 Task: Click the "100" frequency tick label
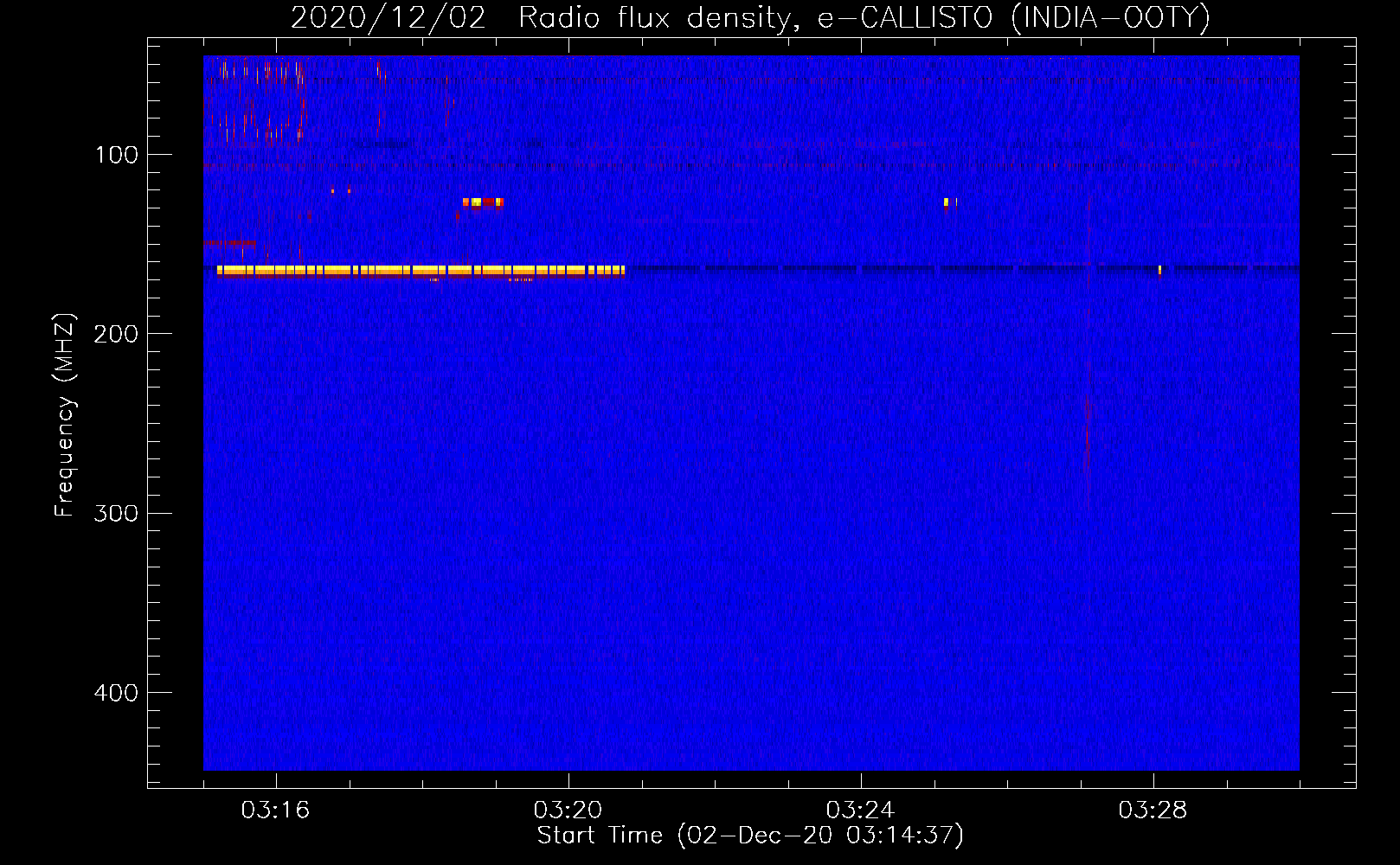[117, 155]
